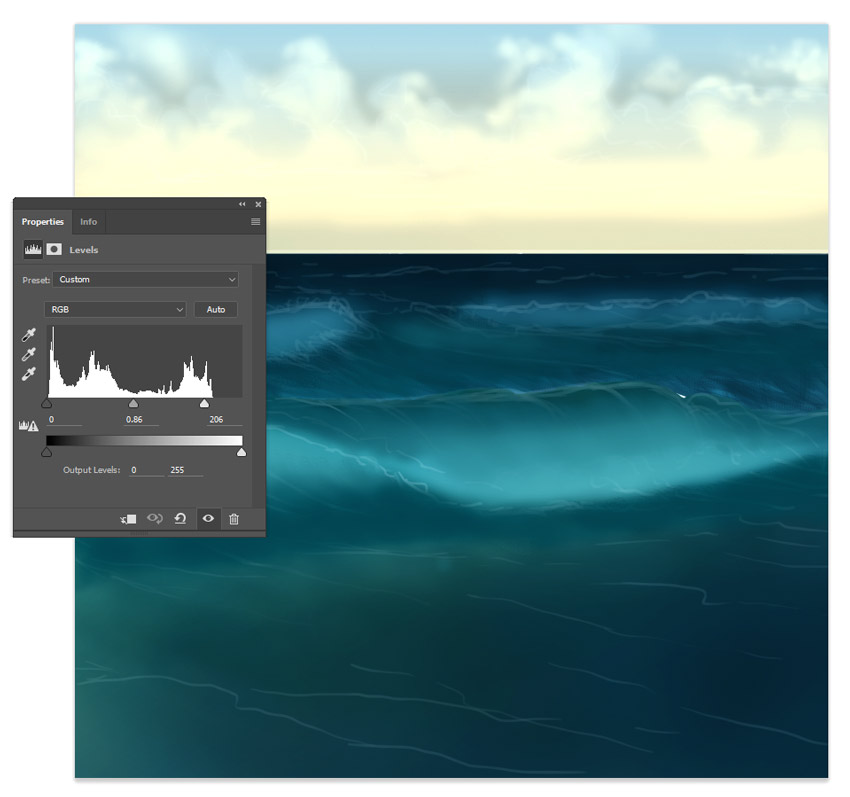
Task: Click the clip adjustment to layer icon
Action: coord(126,518)
